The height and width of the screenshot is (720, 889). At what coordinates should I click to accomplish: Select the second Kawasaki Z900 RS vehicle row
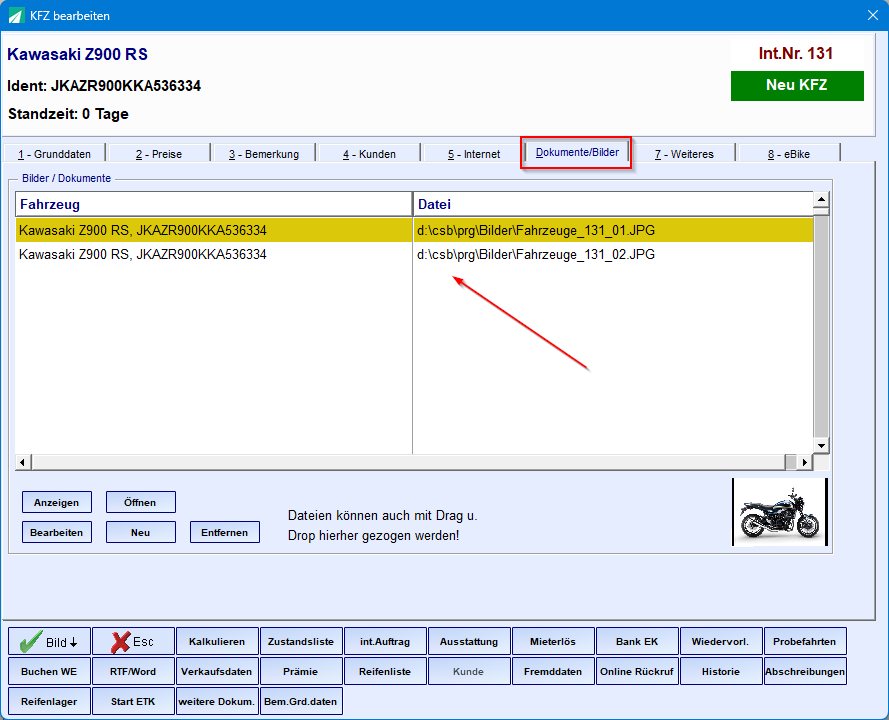(214, 254)
